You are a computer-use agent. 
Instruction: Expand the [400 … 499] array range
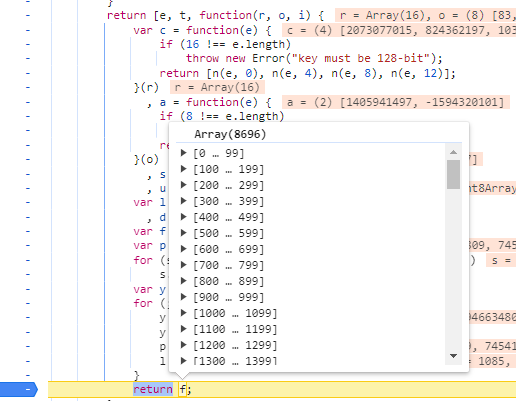(x=183, y=217)
